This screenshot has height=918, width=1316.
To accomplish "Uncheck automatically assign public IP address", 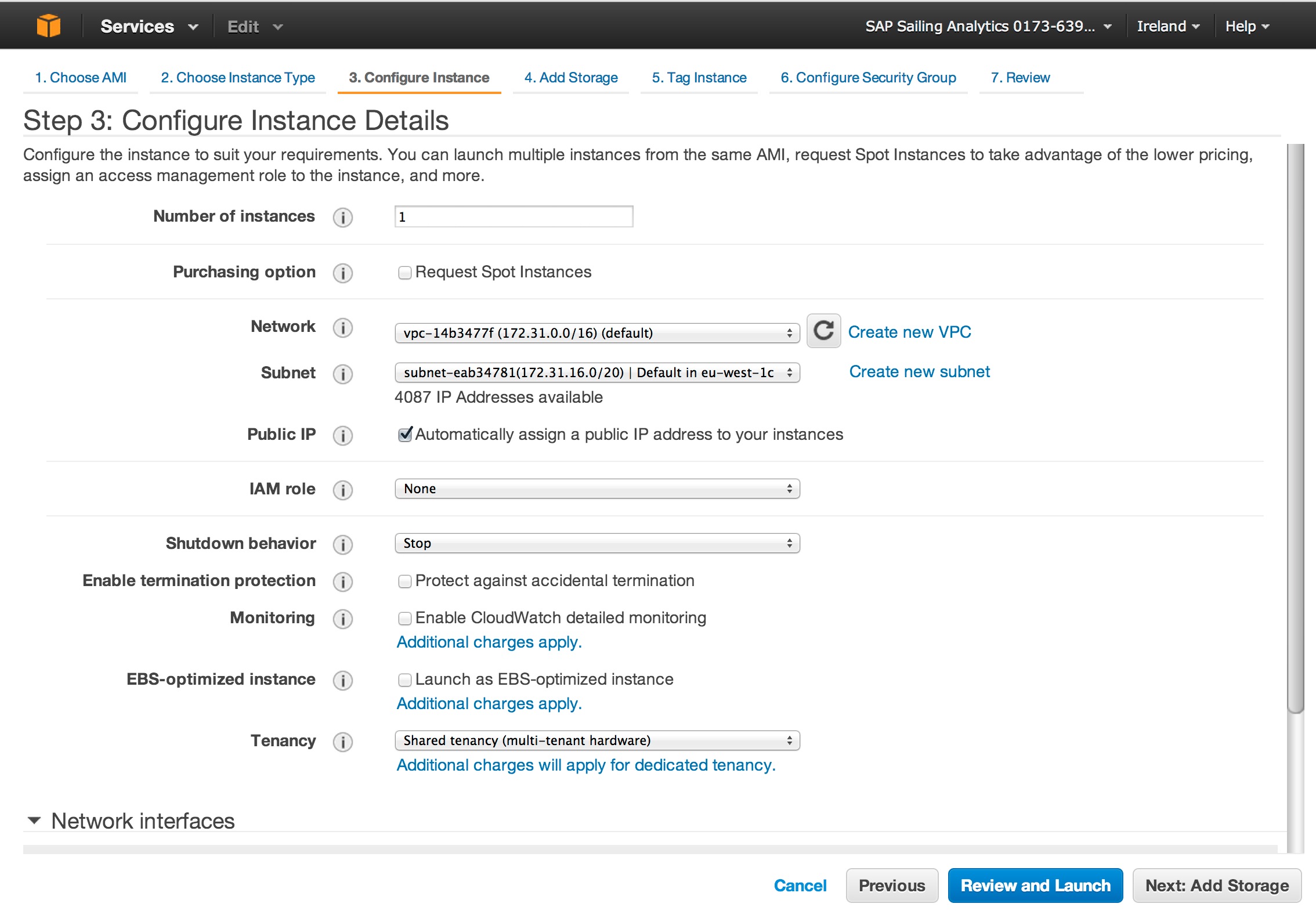I will pyautogui.click(x=405, y=435).
